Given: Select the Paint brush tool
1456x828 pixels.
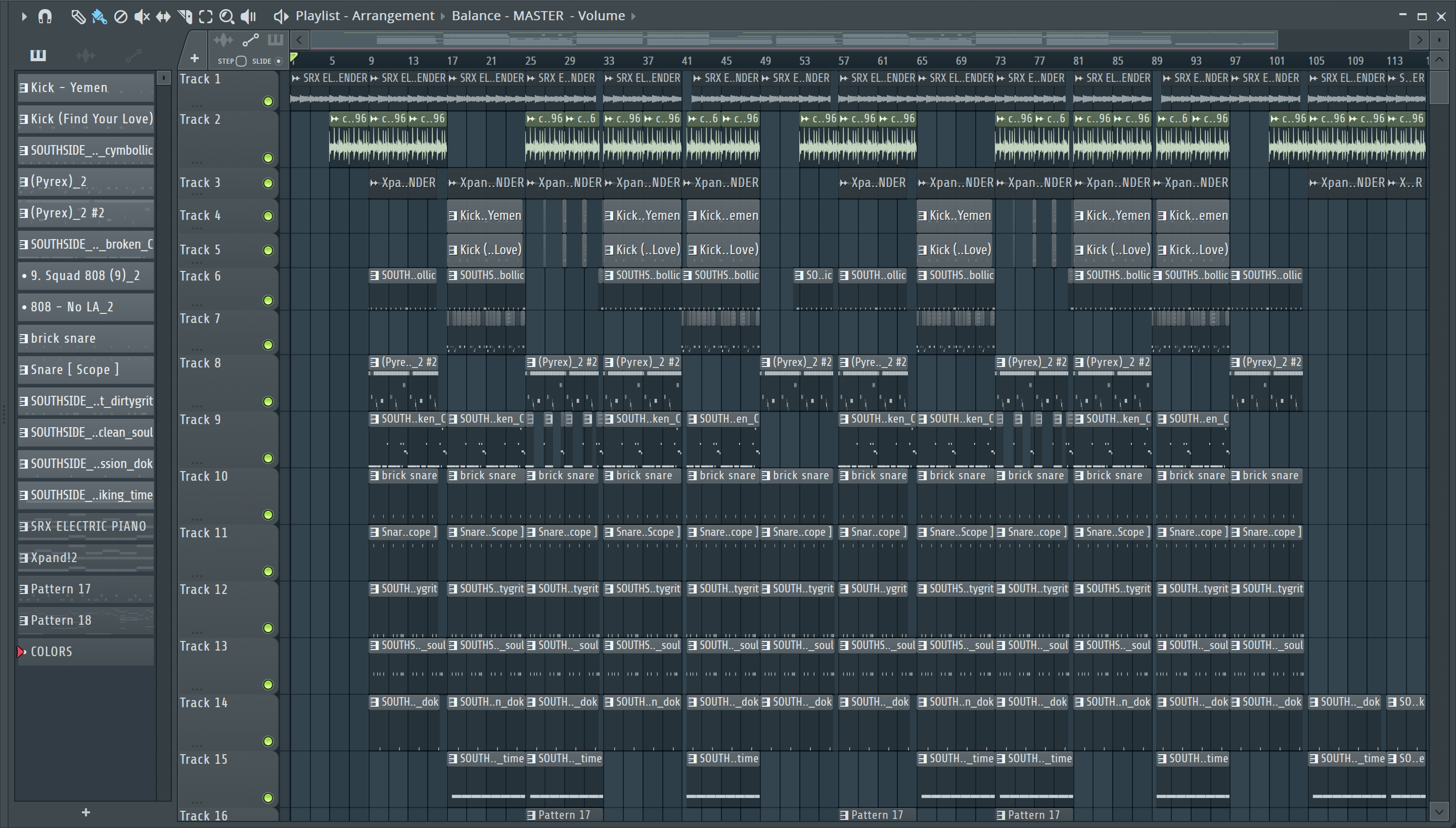Looking at the screenshot, I should coord(100,17).
